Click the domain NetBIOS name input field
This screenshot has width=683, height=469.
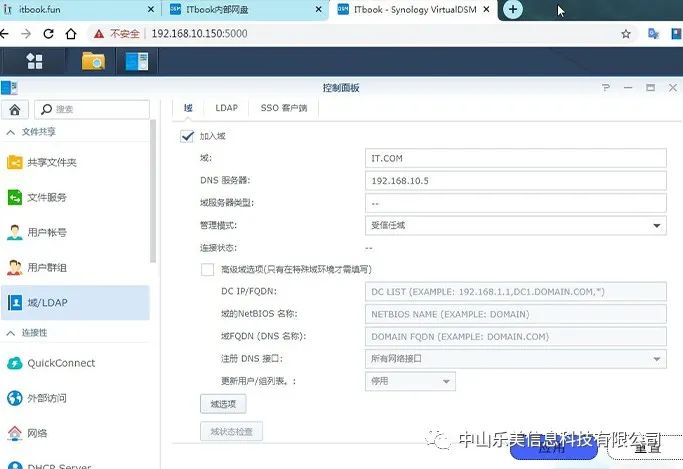(x=516, y=314)
